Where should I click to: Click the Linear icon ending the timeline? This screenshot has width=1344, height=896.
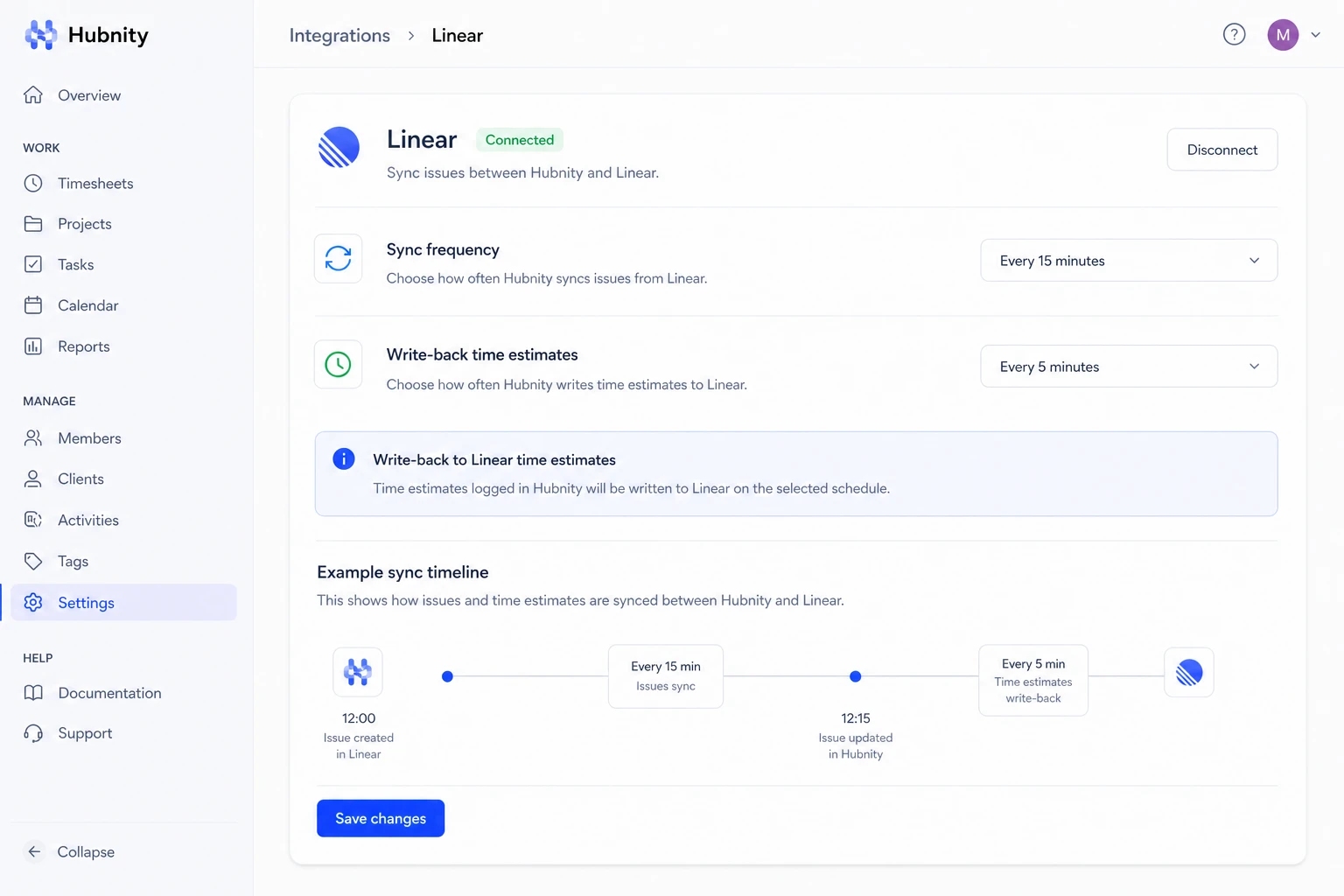point(1189,672)
